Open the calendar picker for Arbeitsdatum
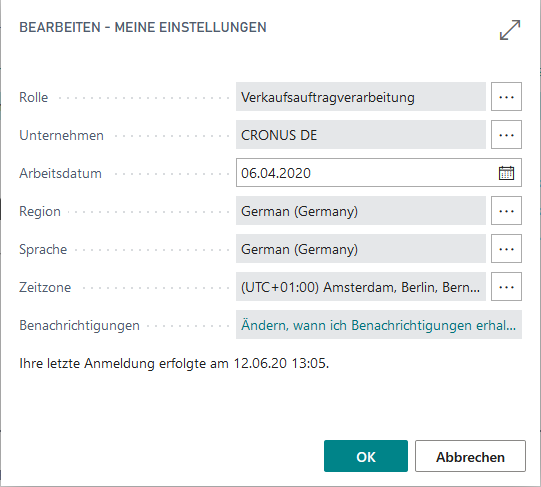 point(506,173)
